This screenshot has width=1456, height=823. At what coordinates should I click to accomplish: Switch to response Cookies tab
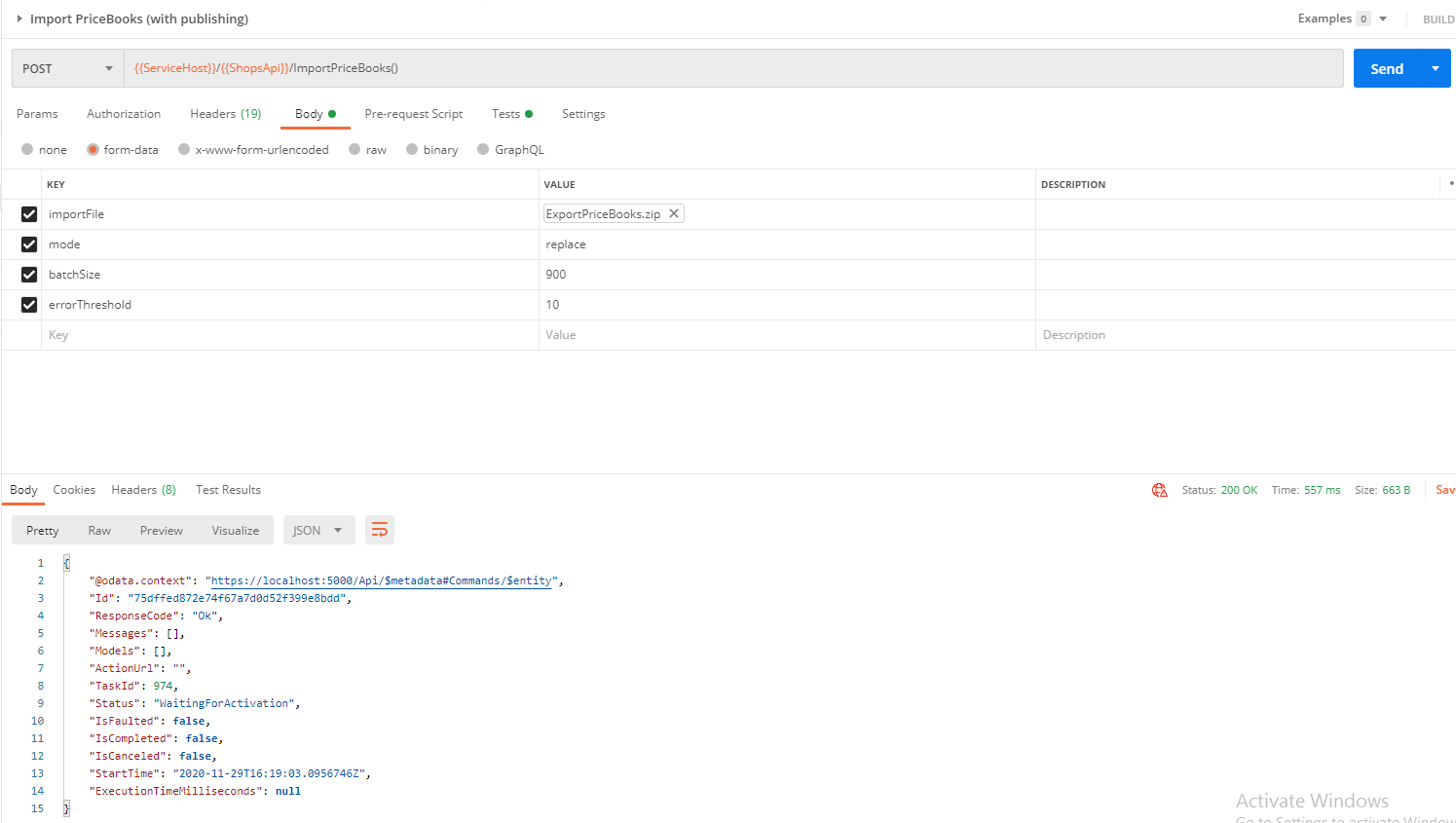tap(74, 490)
